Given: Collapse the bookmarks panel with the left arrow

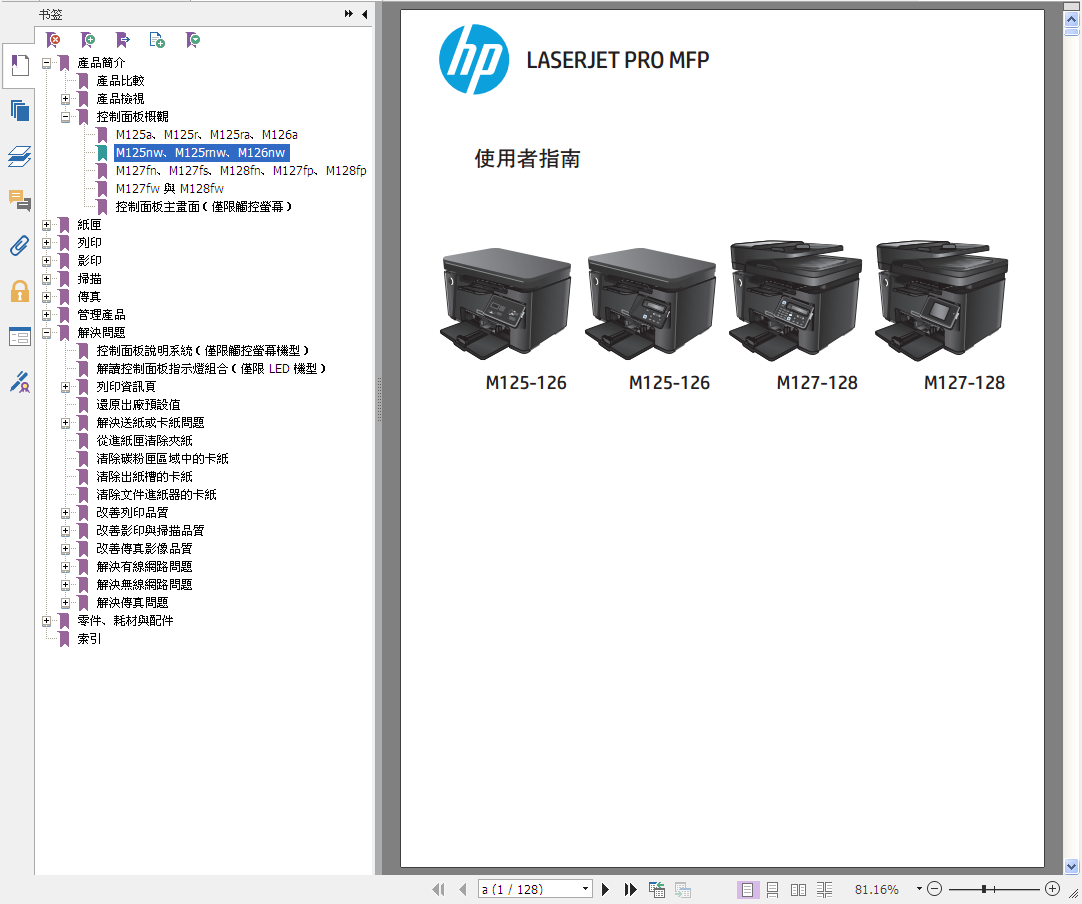Looking at the screenshot, I should point(364,14).
